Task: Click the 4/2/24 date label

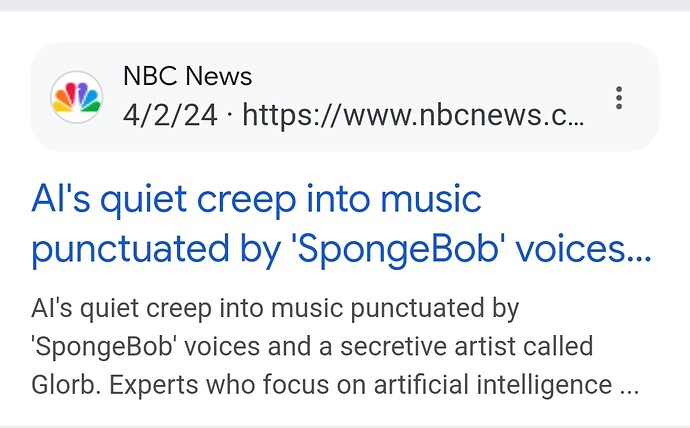Action: pyautogui.click(x=170, y=115)
